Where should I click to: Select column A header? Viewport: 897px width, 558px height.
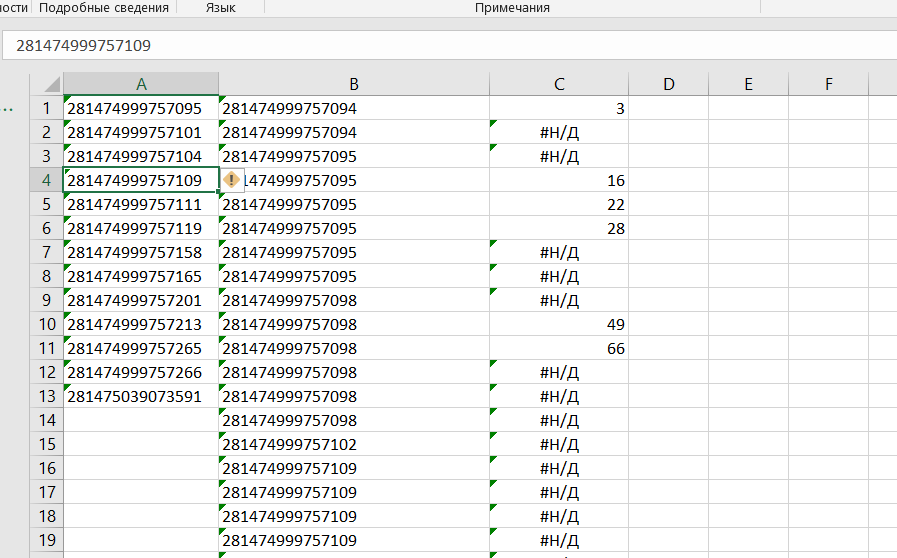pos(141,84)
